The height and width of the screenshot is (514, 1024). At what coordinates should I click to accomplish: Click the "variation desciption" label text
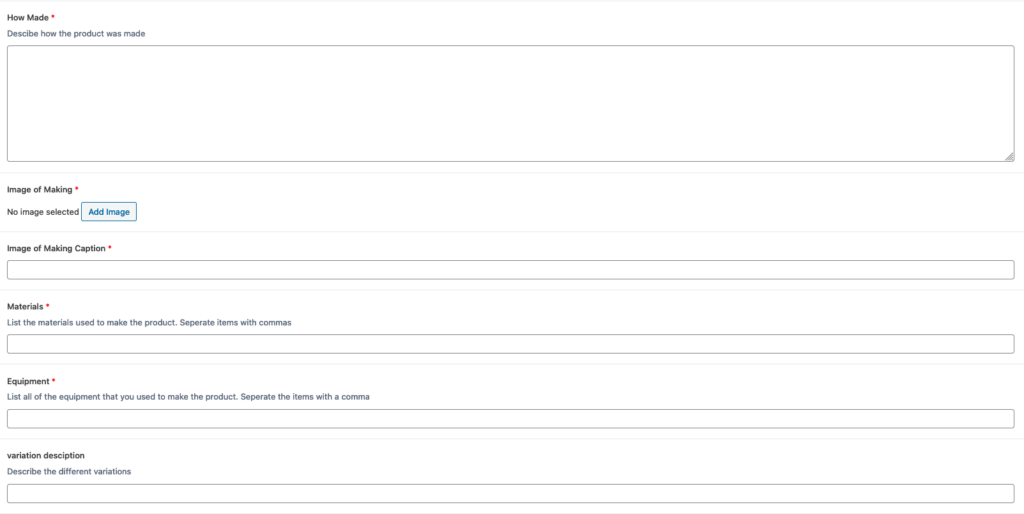[46, 455]
